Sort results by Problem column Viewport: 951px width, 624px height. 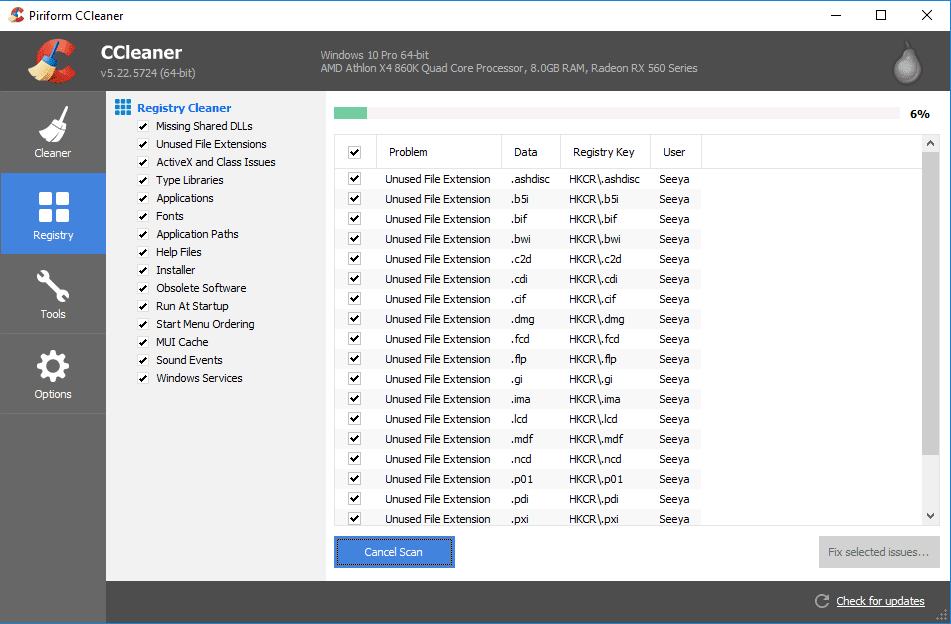tap(439, 152)
